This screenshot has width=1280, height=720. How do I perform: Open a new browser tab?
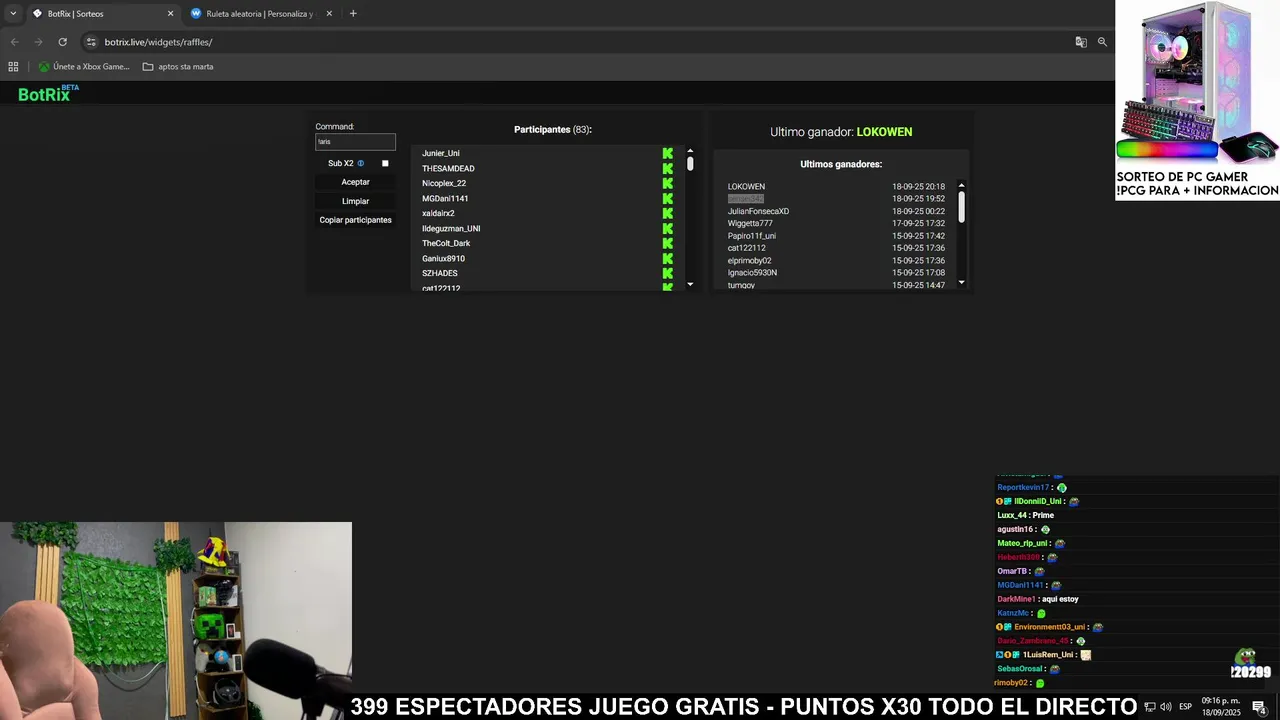(353, 13)
